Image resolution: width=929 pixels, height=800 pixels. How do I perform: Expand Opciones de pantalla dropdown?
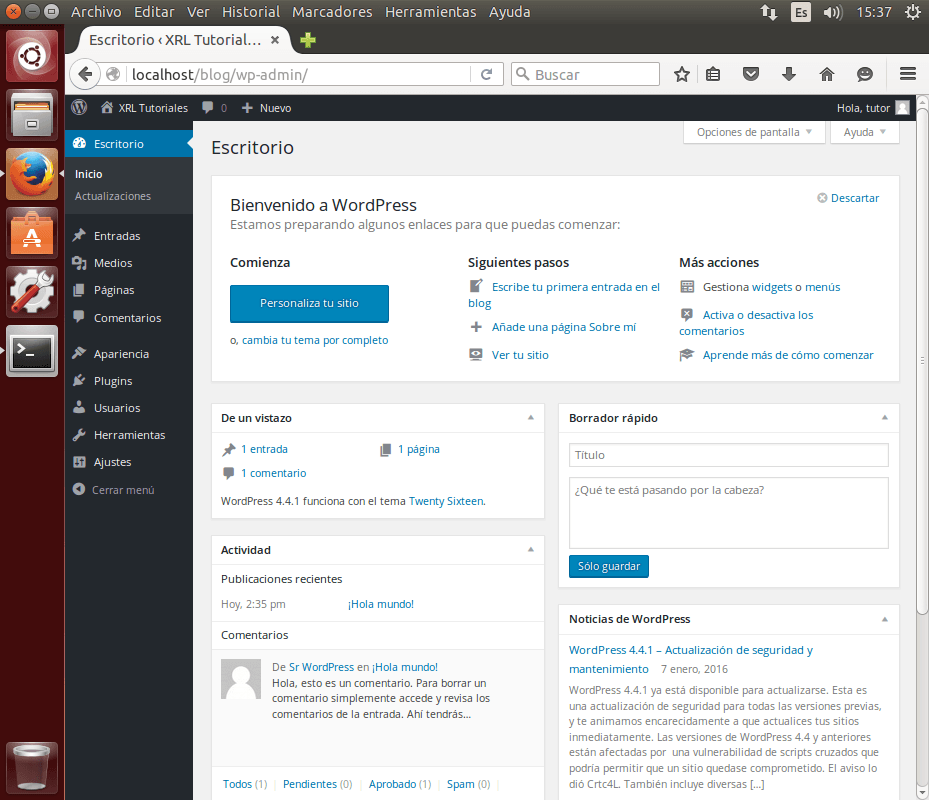pos(754,132)
